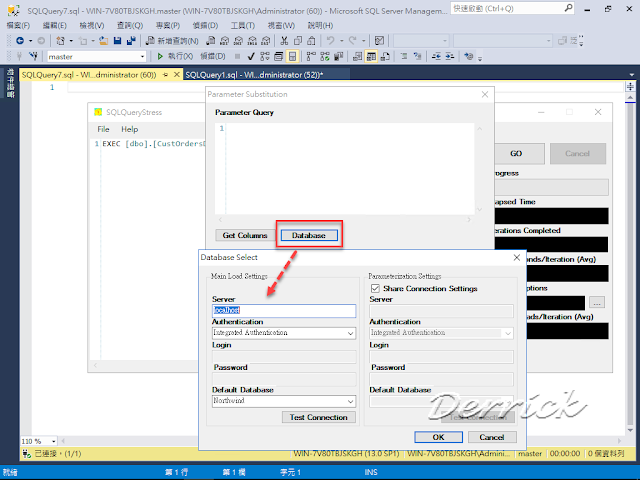Open the 檔案(F) menu

pyautogui.click(x=18, y=25)
